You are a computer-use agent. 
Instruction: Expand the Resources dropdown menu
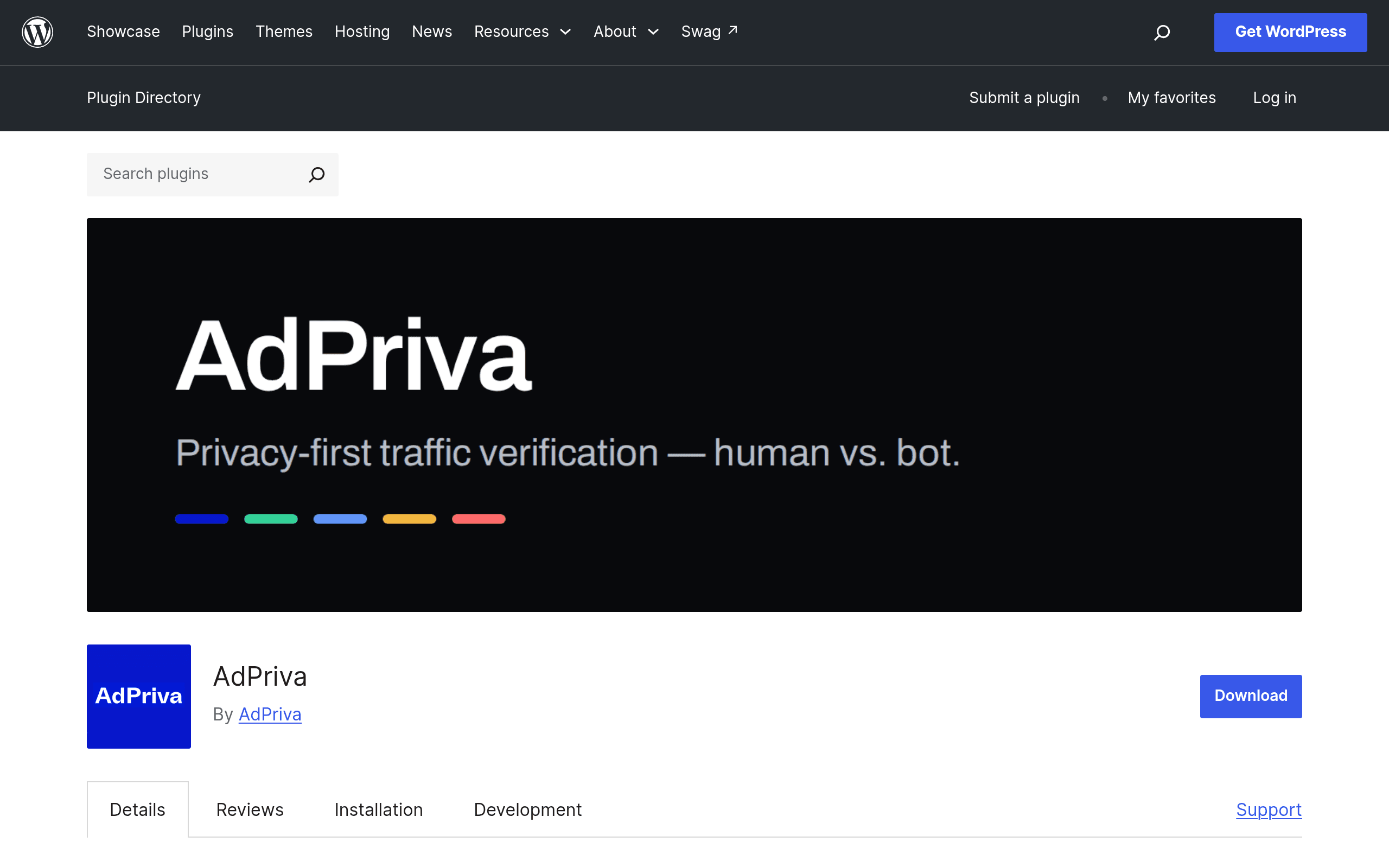click(x=523, y=31)
